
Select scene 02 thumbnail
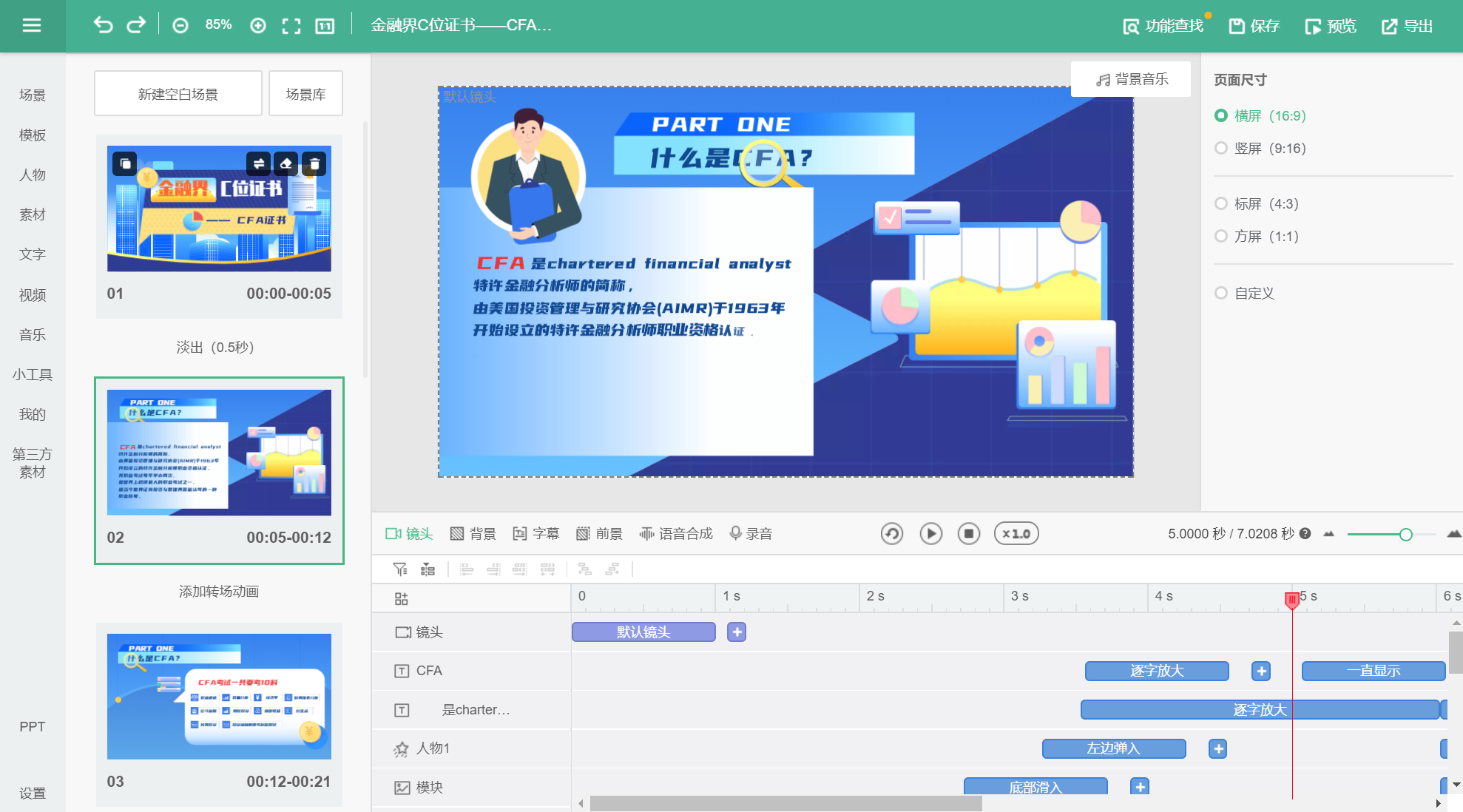tap(219, 453)
